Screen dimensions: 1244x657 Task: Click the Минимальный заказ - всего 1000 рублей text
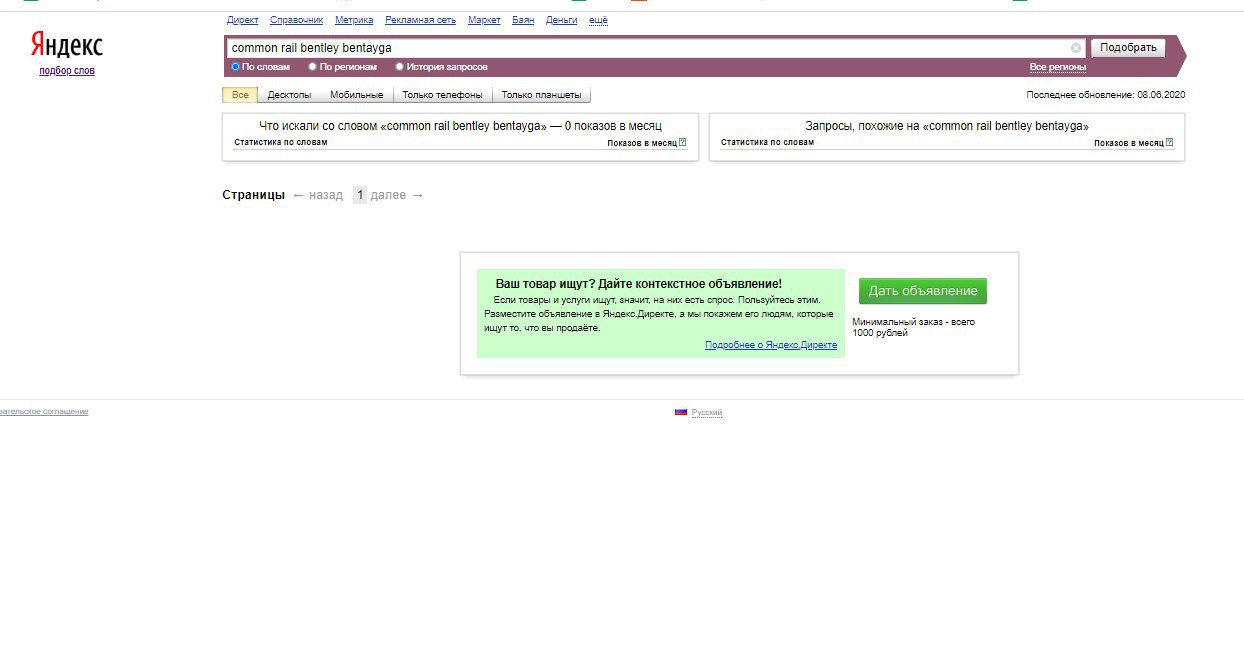(914, 327)
